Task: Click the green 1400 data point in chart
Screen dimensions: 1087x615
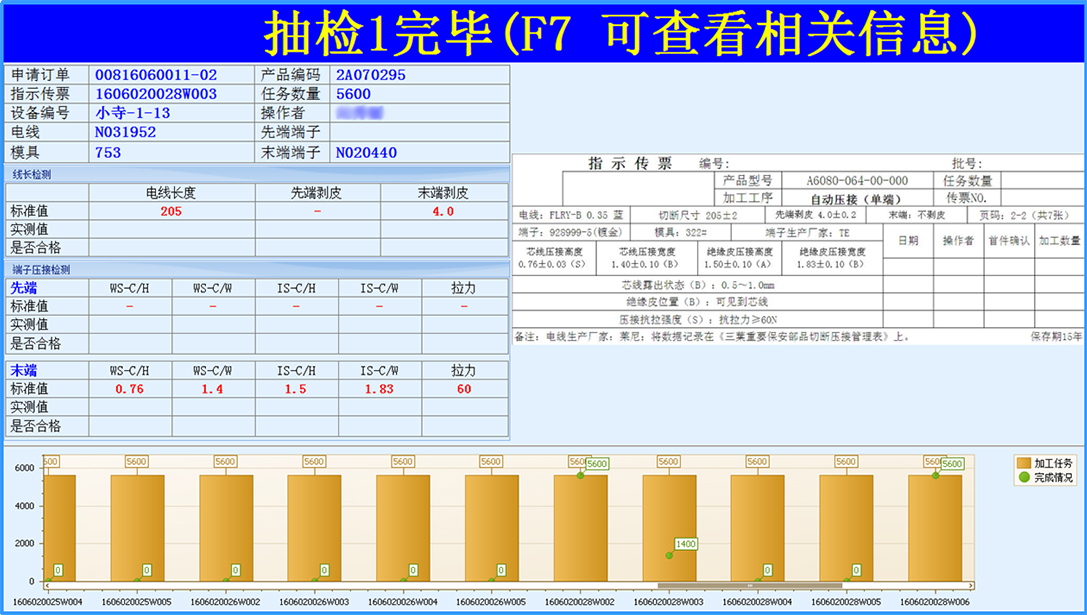Action: [668, 555]
